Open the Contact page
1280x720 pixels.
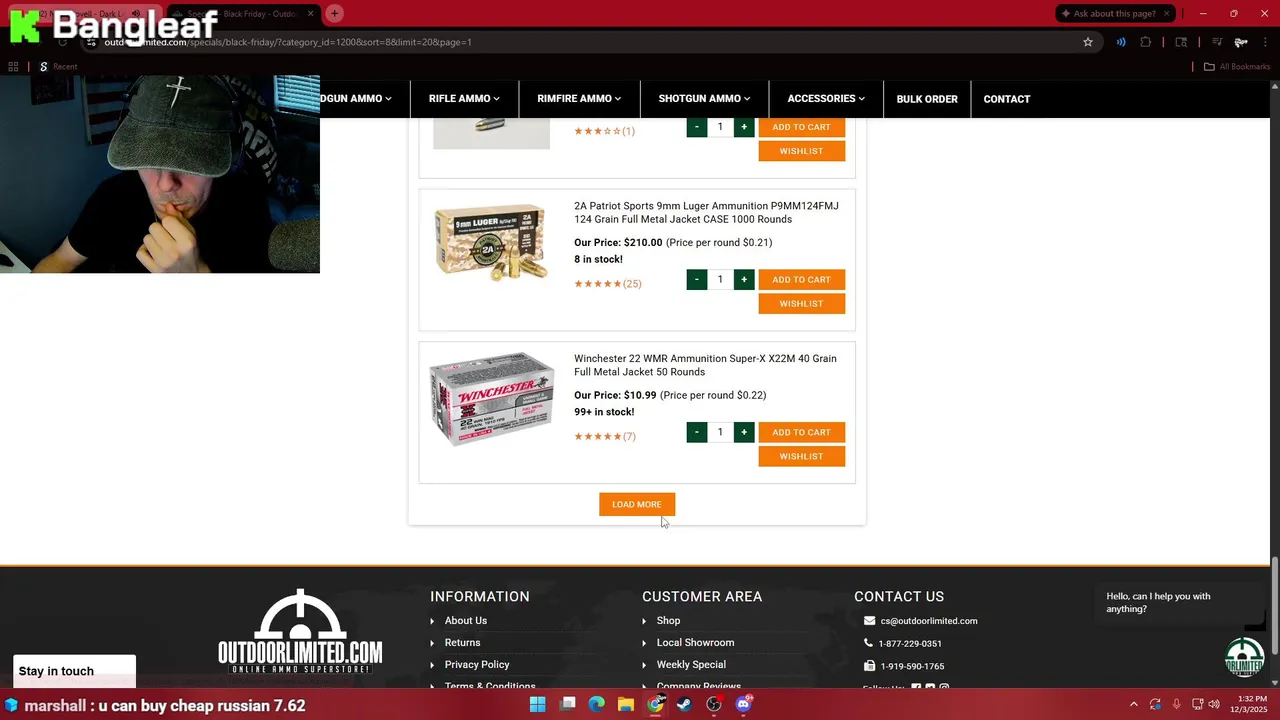(x=1007, y=99)
